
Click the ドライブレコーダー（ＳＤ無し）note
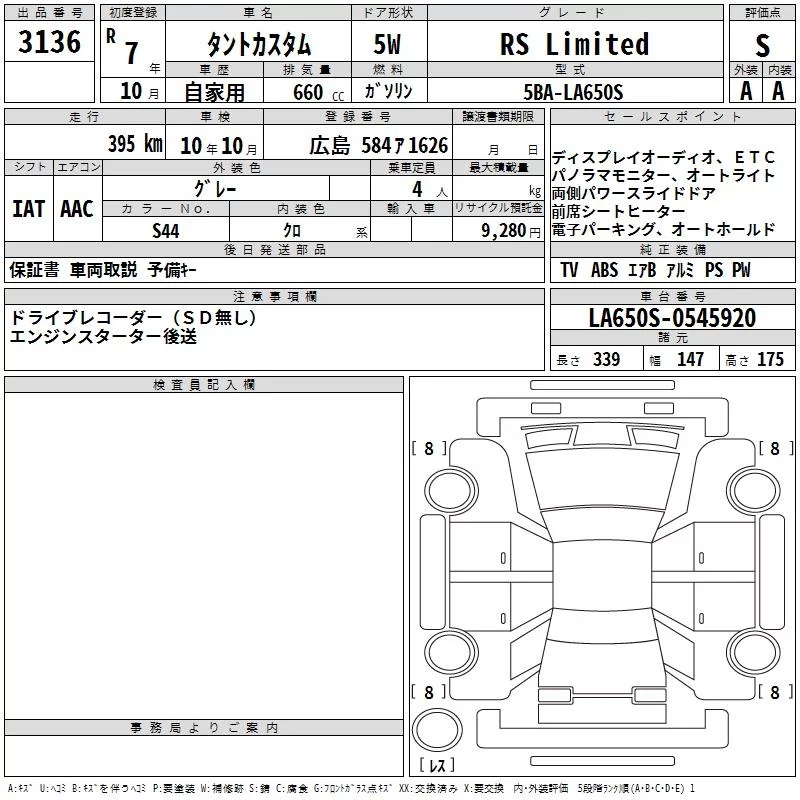pyautogui.click(x=133, y=318)
